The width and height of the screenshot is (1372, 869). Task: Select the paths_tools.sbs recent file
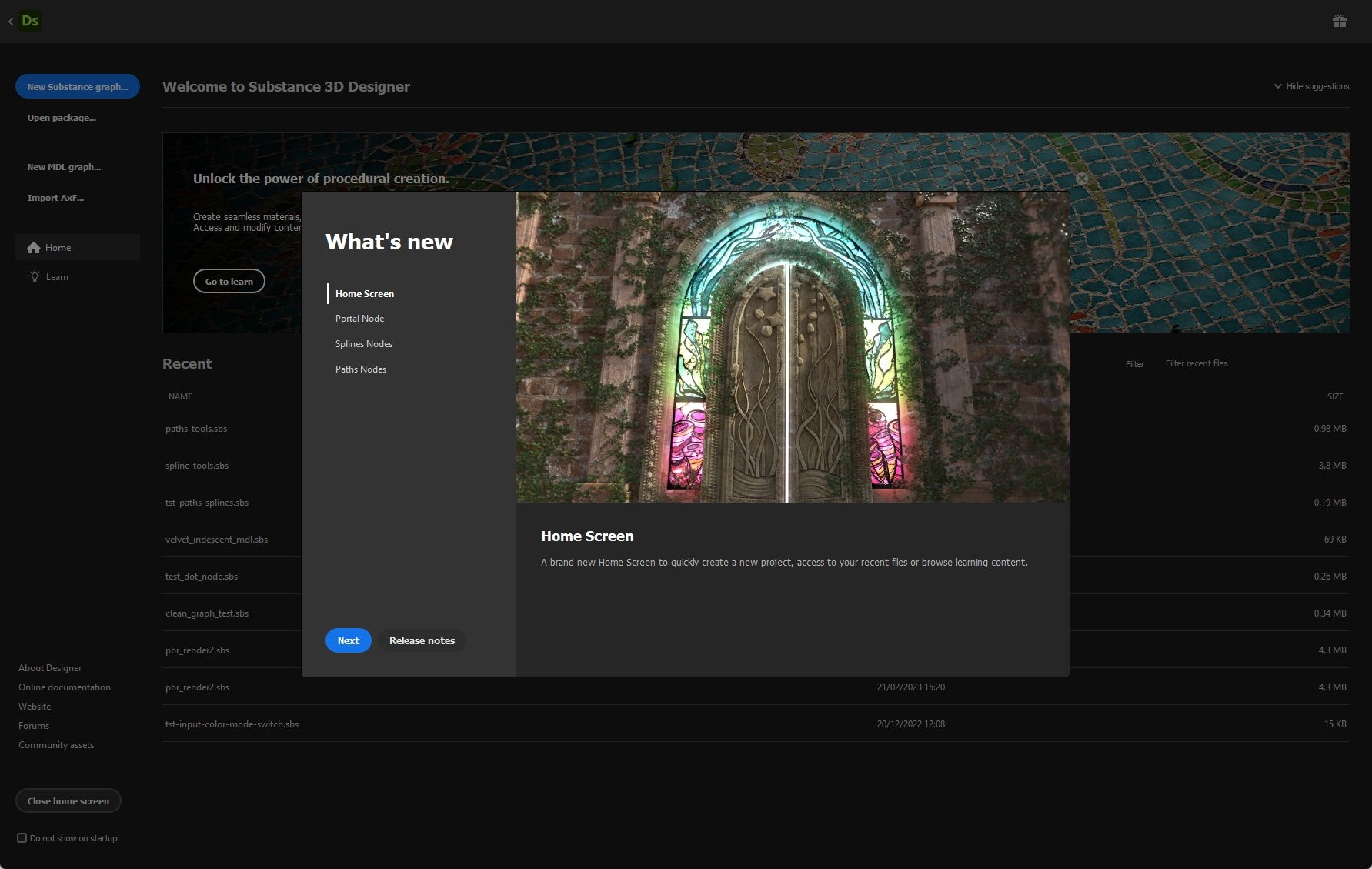196,429
